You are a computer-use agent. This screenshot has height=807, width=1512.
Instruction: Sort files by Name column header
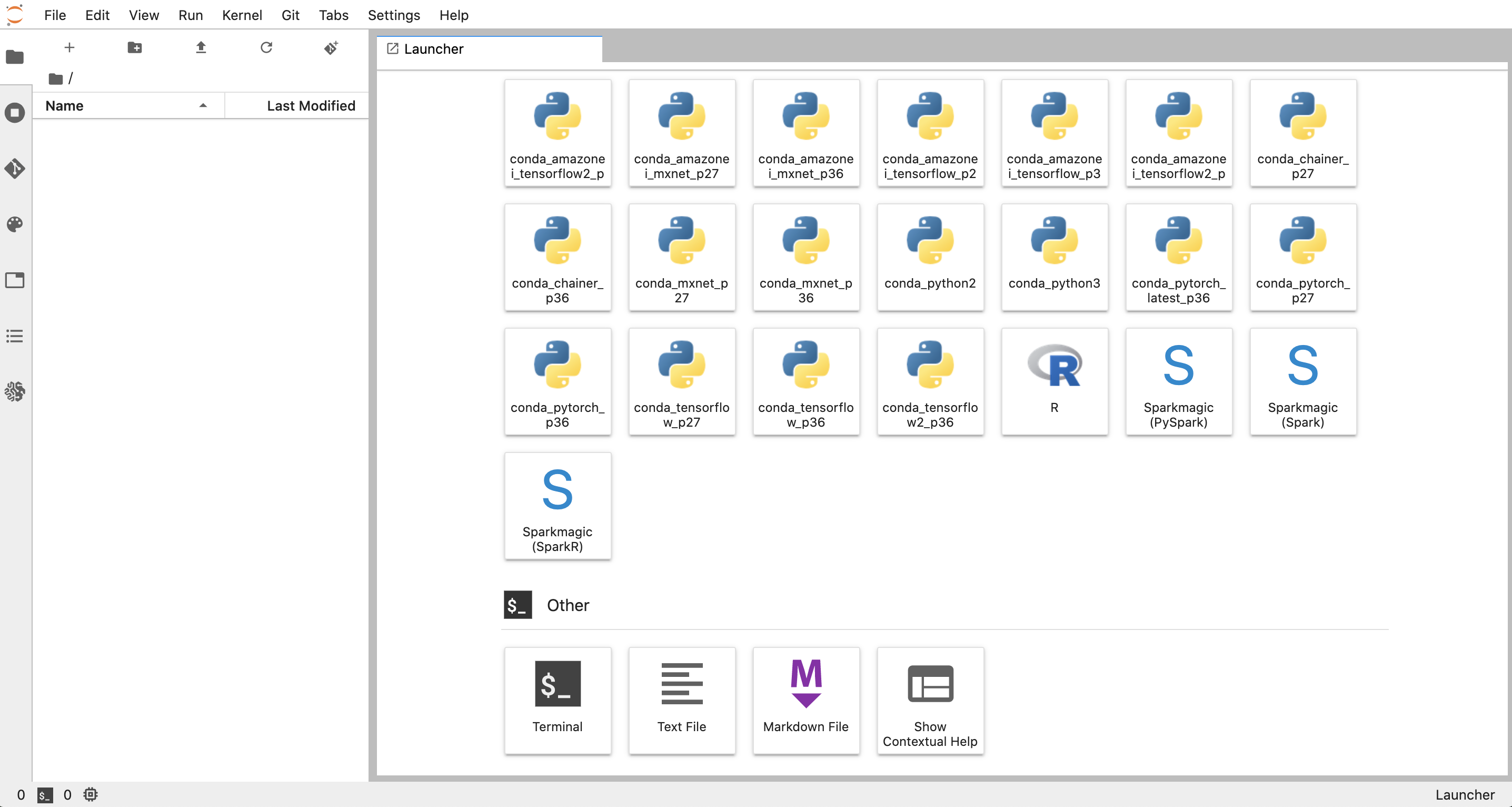tap(128, 106)
